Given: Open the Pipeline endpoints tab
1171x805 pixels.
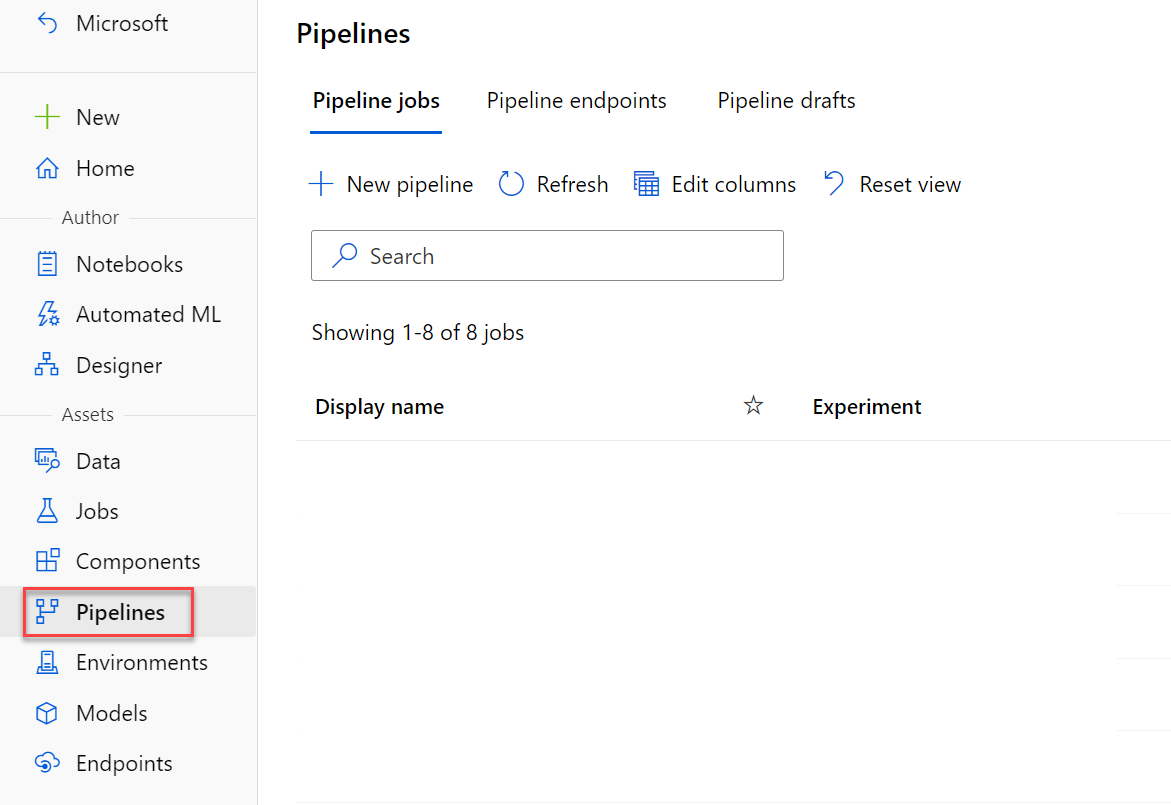Looking at the screenshot, I should (x=577, y=101).
